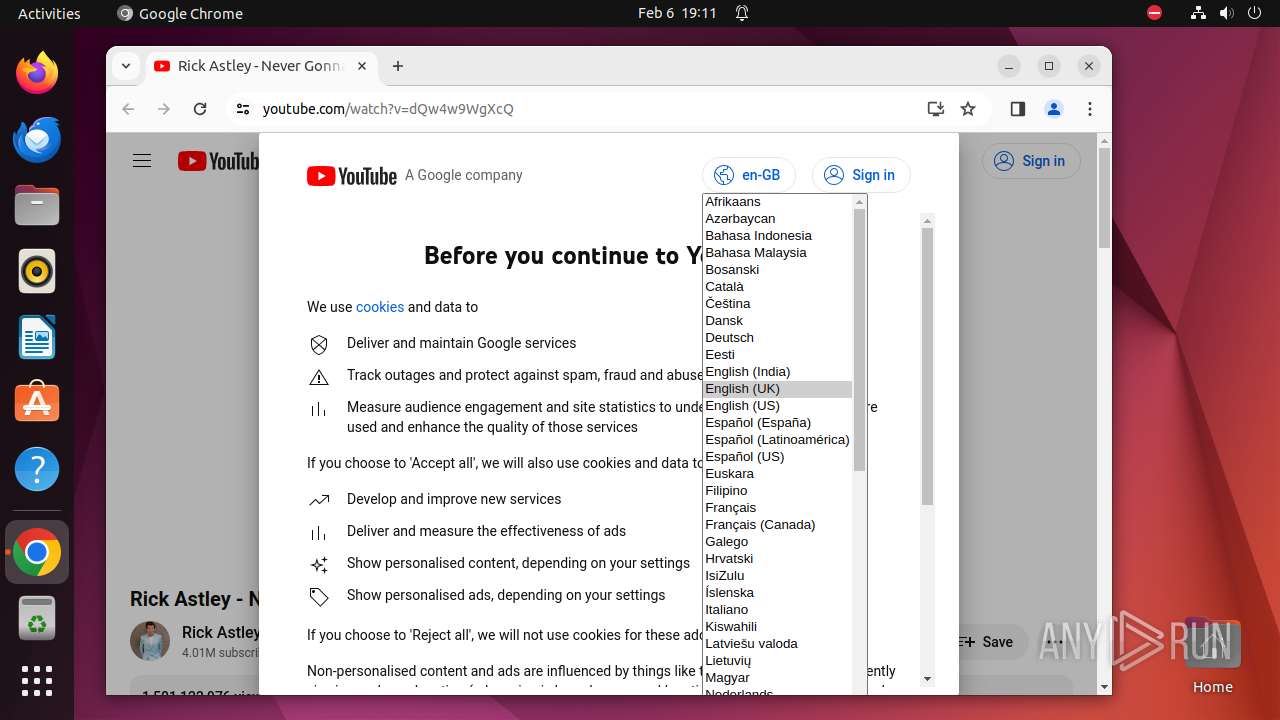Click the page vertical scrollbar thumb
The image size is (1280, 720).
[x=1104, y=198]
